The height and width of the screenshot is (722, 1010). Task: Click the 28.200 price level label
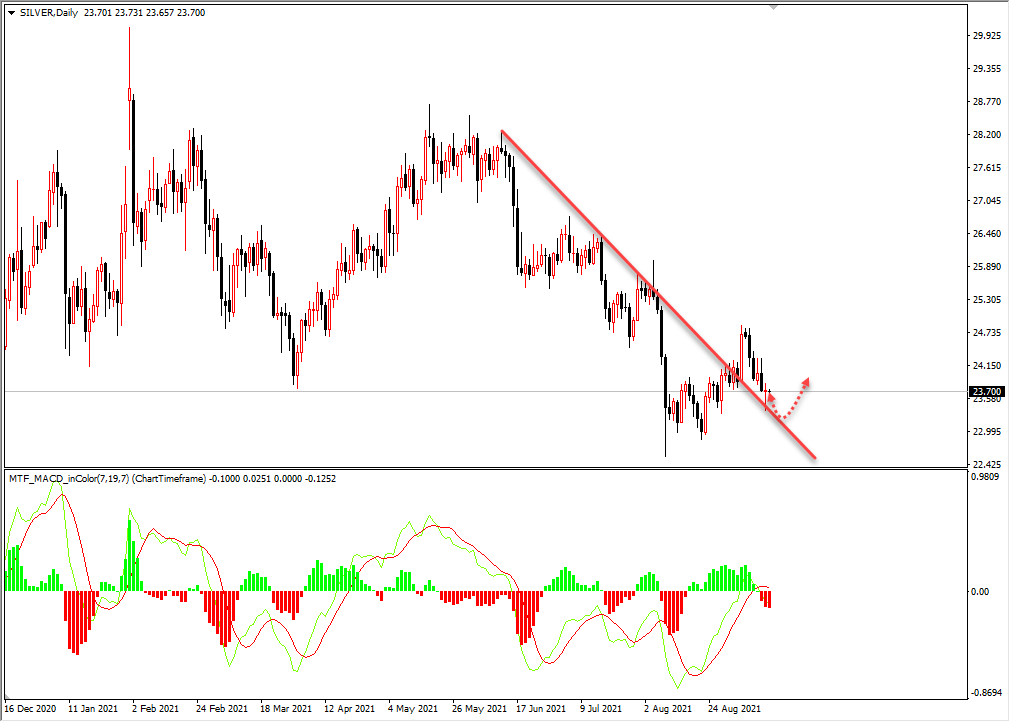click(x=987, y=135)
